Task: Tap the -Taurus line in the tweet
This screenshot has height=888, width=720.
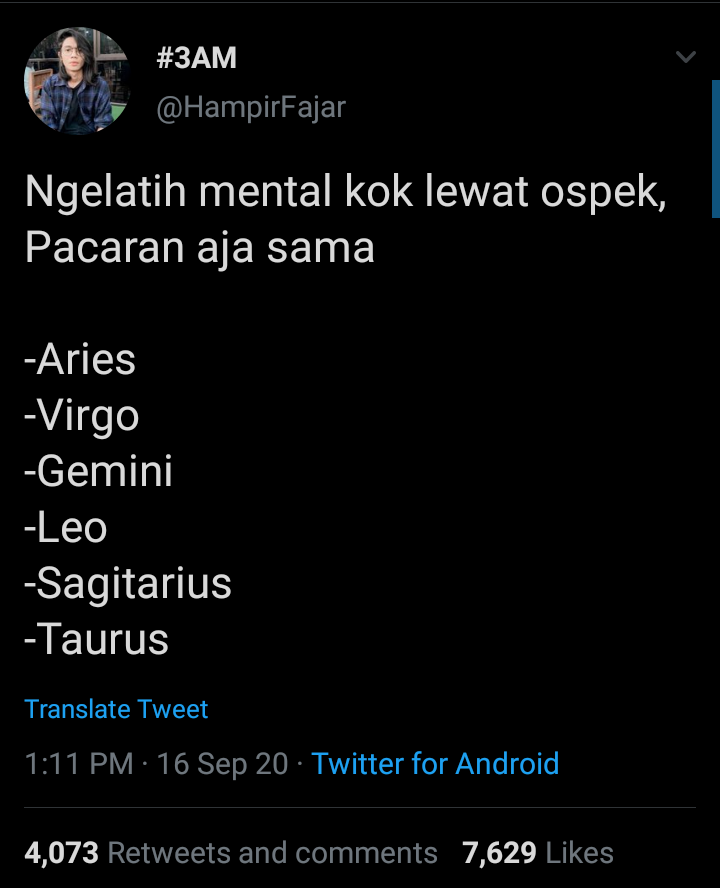Action: [x=97, y=639]
